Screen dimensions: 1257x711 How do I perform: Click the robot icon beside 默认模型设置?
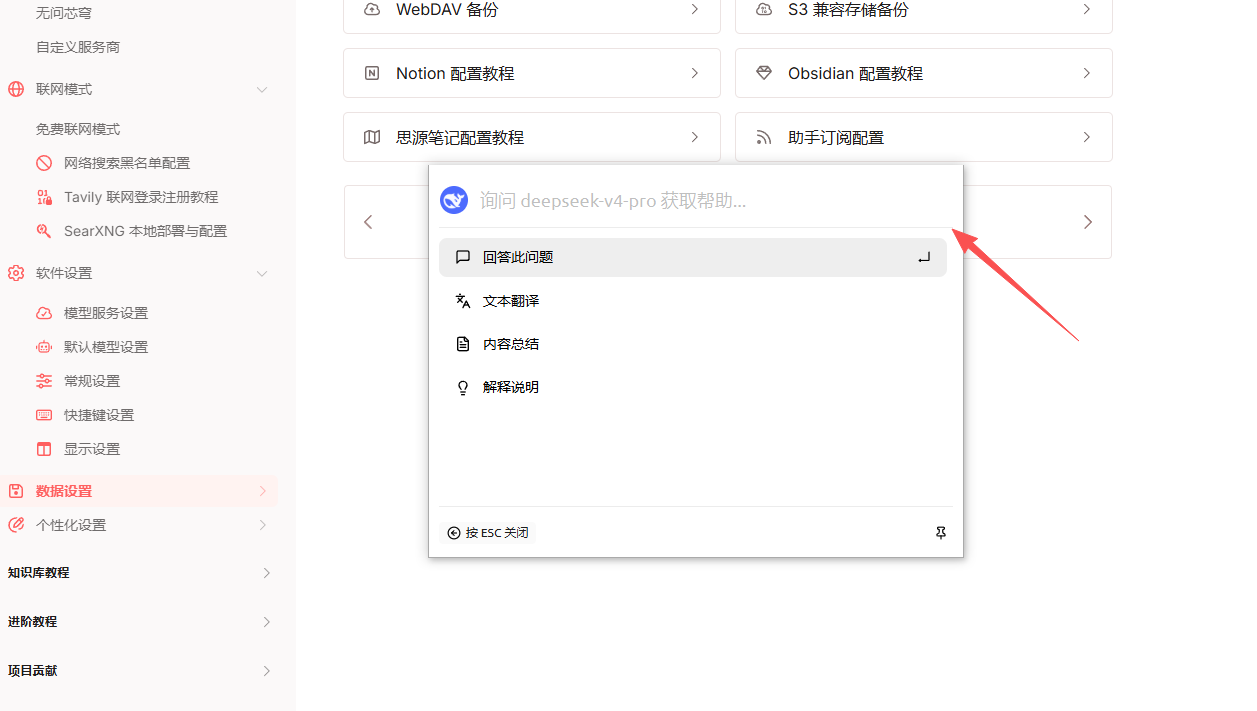point(44,347)
